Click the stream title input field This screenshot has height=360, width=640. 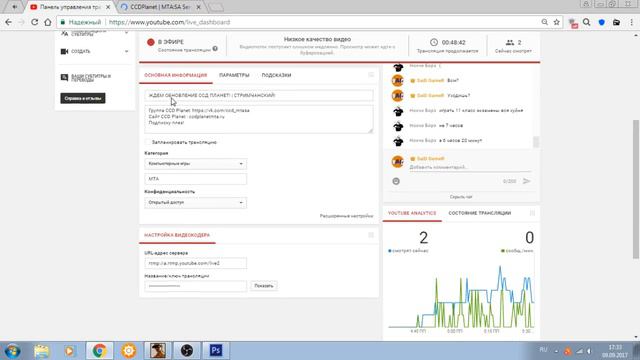[259, 96]
